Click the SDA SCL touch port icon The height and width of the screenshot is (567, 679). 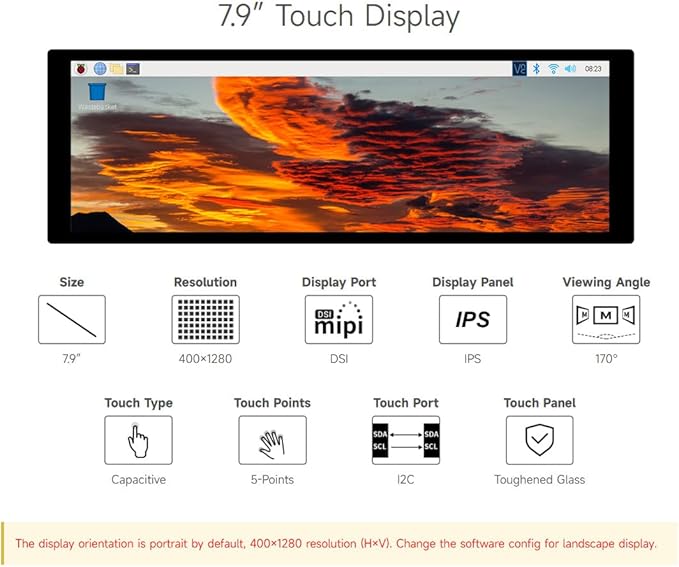pos(406,440)
